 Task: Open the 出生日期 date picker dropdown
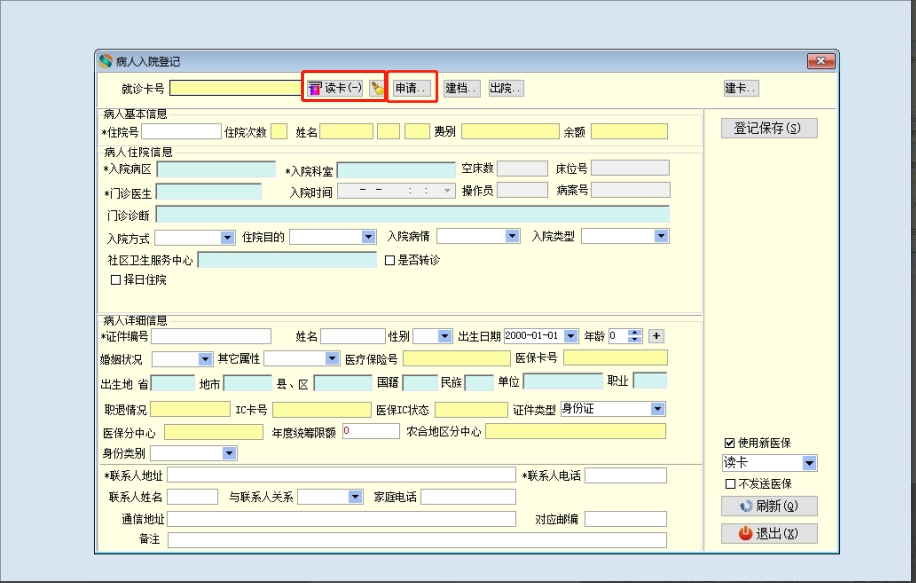pos(571,336)
